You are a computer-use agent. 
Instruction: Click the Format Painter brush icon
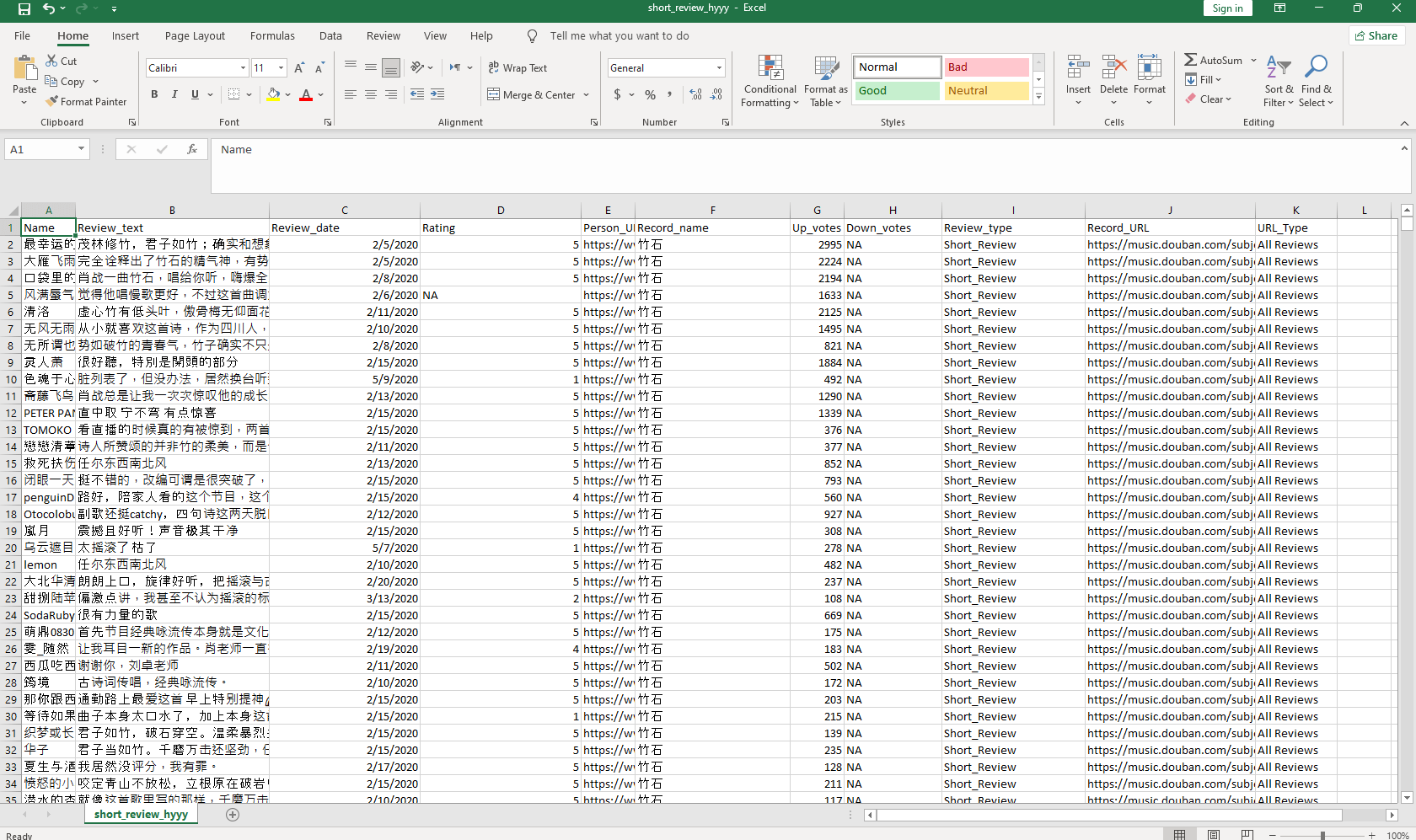click(x=52, y=101)
